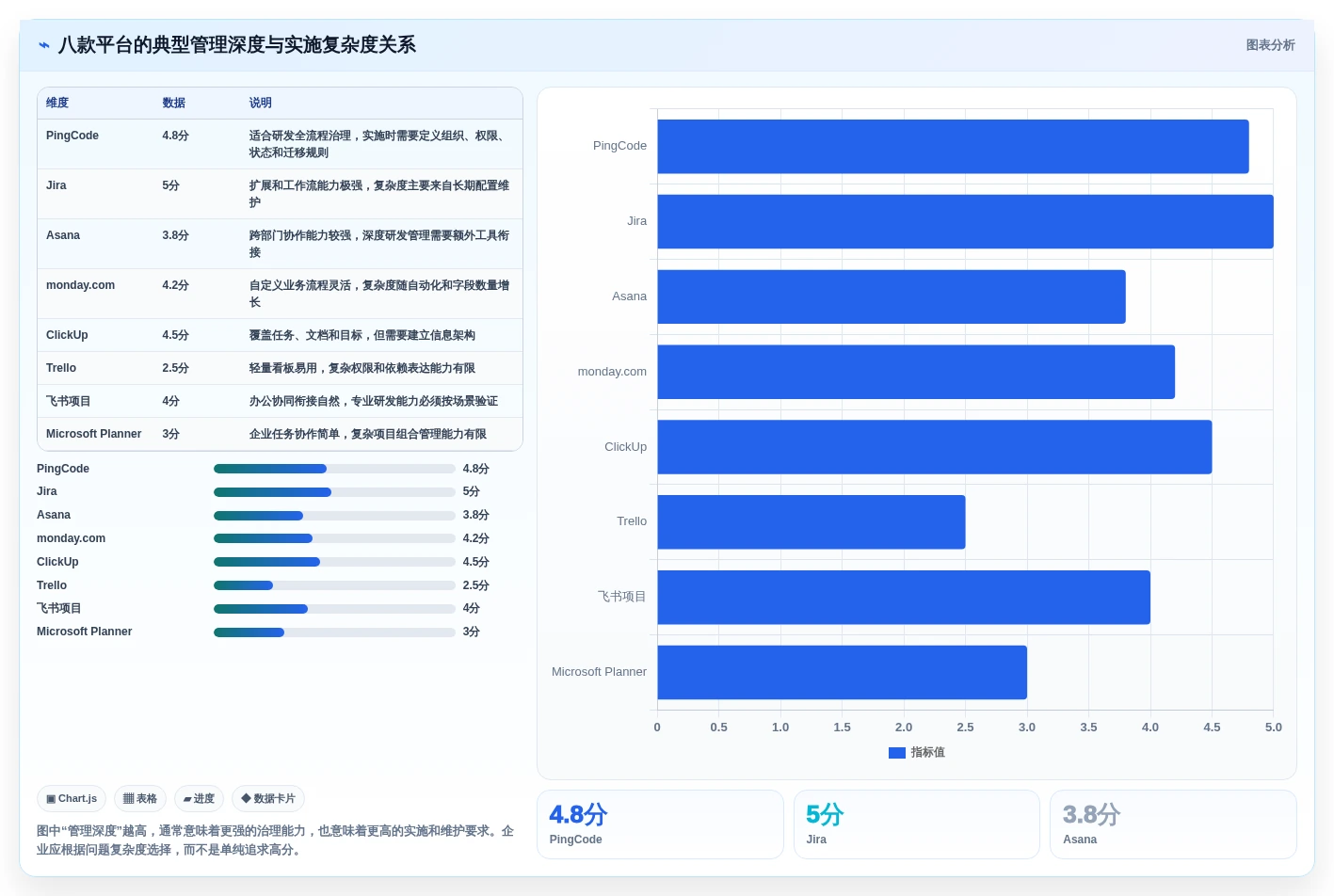The image size is (1334, 896).
Task: Click the 飞书项目 bar in the chart
Action: pos(904,598)
